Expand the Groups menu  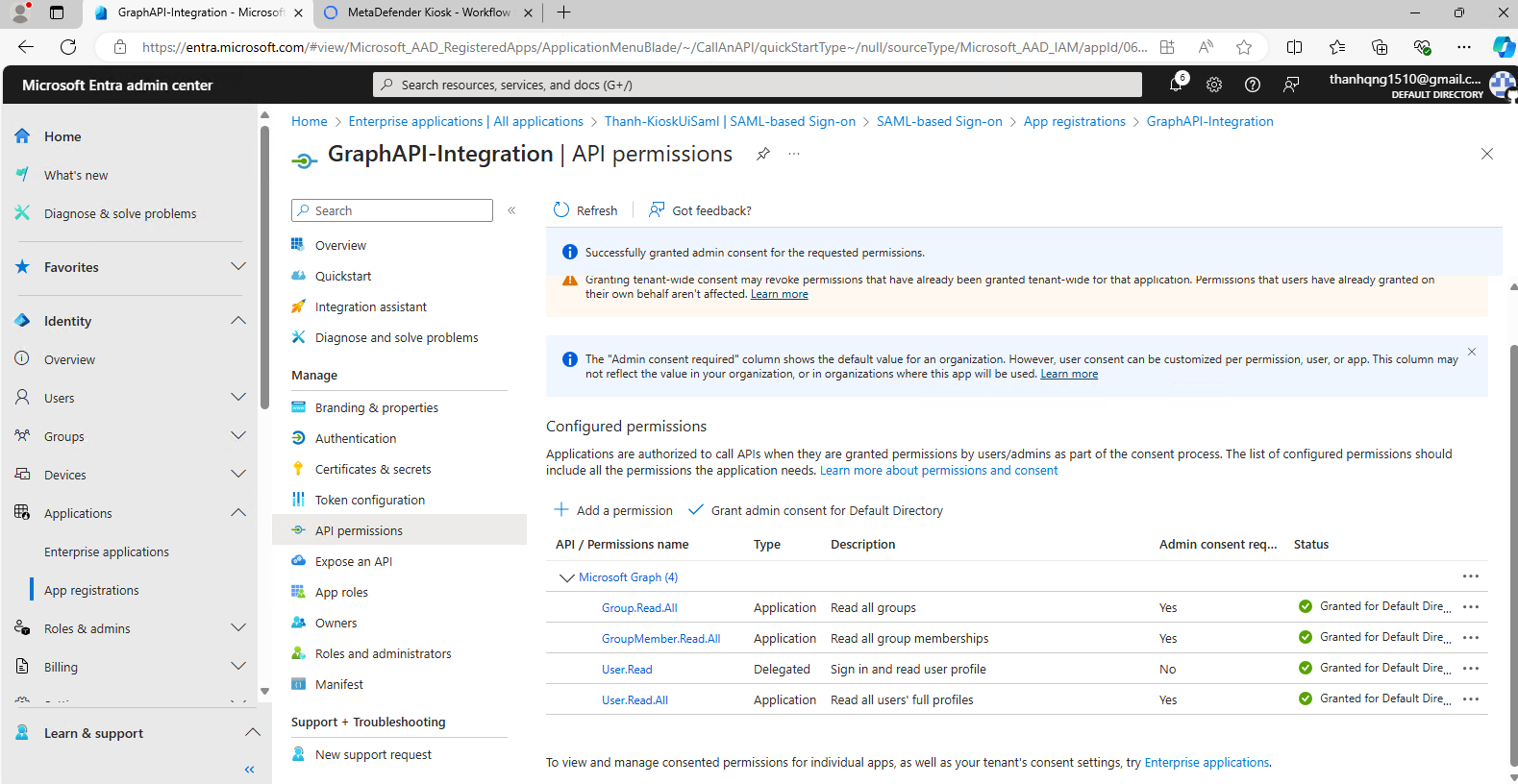pos(238,435)
